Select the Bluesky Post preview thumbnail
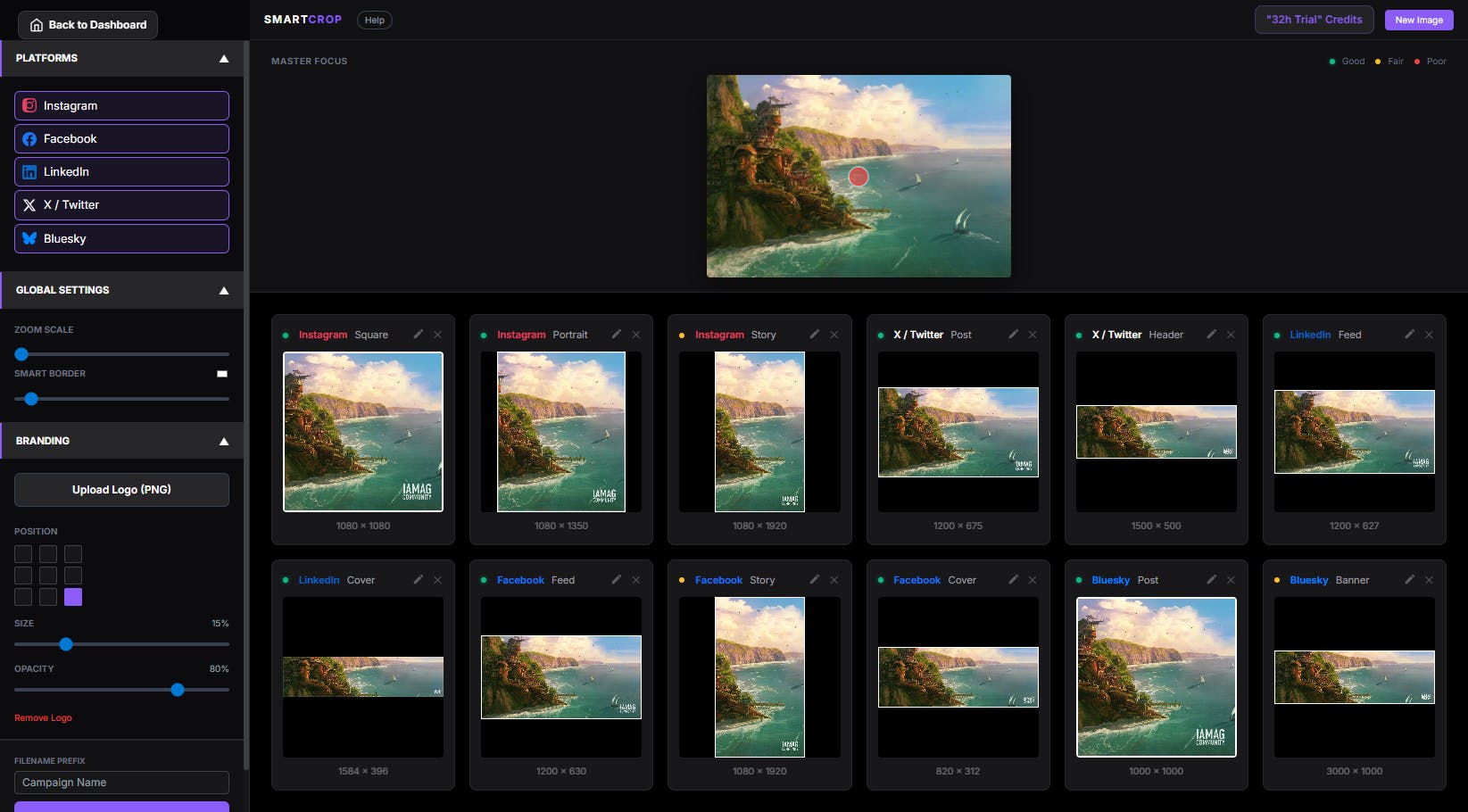 (1157, 677)
